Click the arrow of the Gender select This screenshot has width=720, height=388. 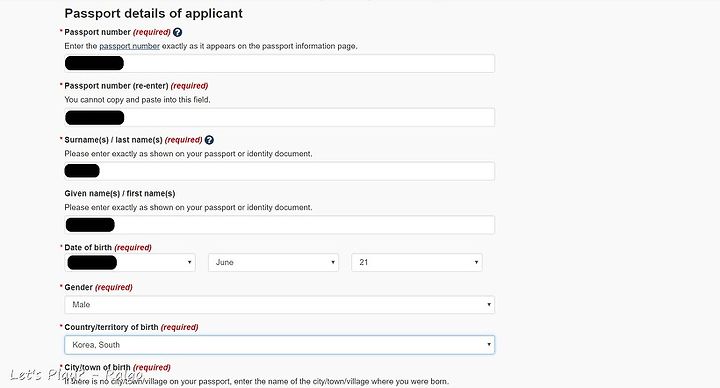[489, 305]
